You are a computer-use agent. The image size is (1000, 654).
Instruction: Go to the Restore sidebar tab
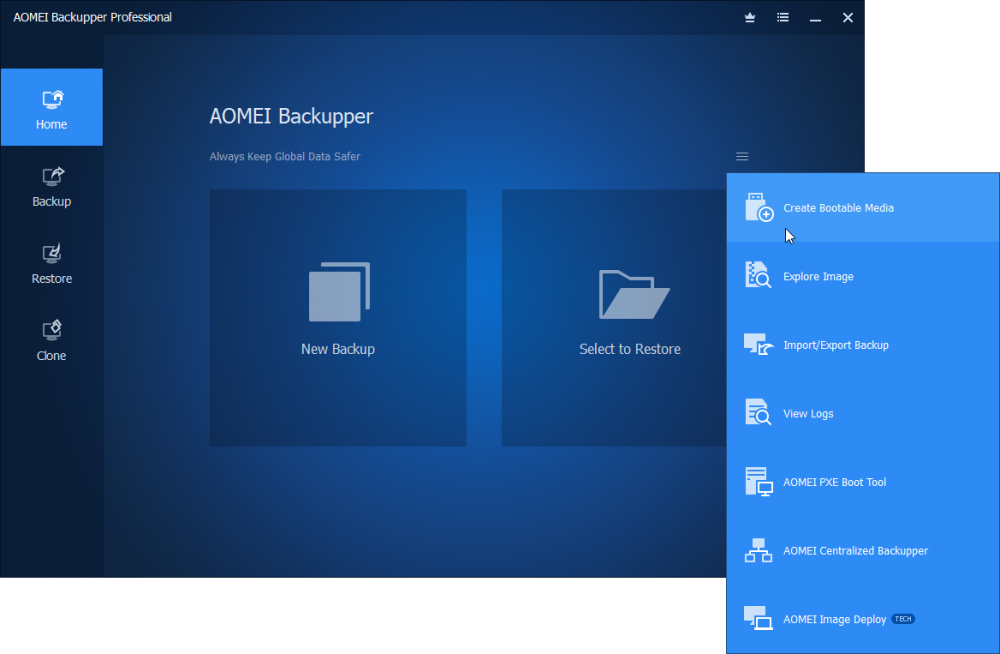[52, 264]
